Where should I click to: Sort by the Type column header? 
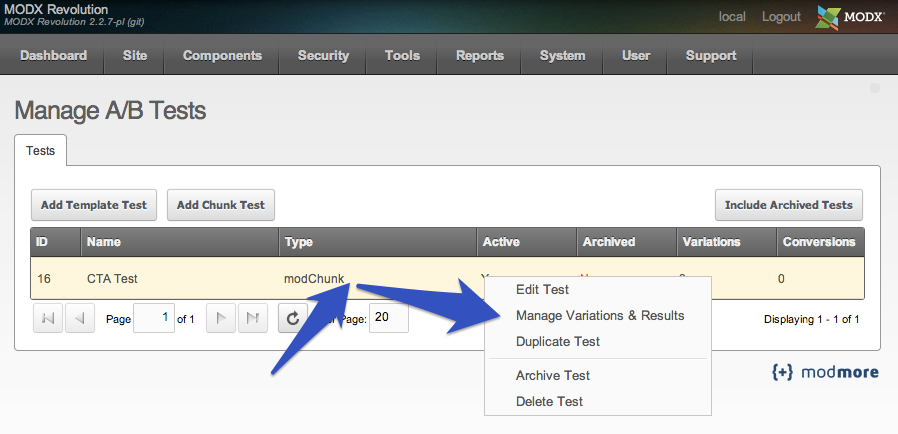[378, 242]
